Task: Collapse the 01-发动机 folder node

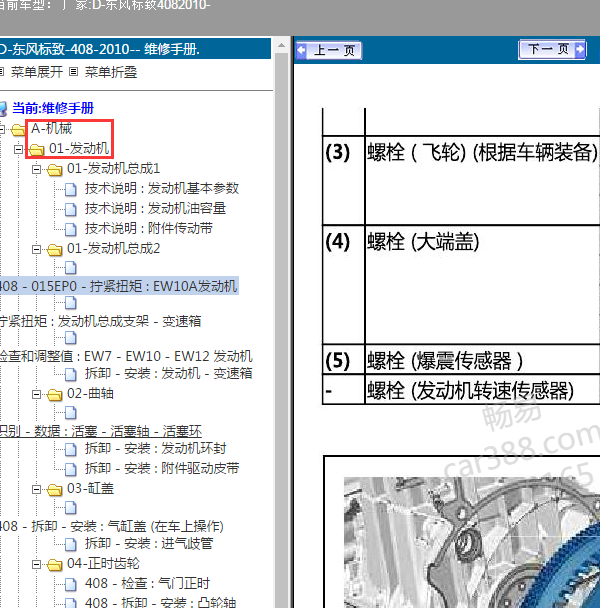Action: coord(18,149)
